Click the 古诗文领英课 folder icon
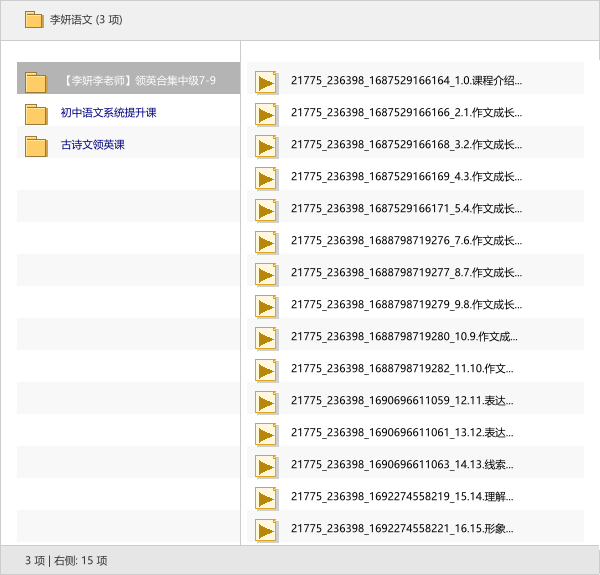This screenshot has height=575, width=600. (36, 146)
